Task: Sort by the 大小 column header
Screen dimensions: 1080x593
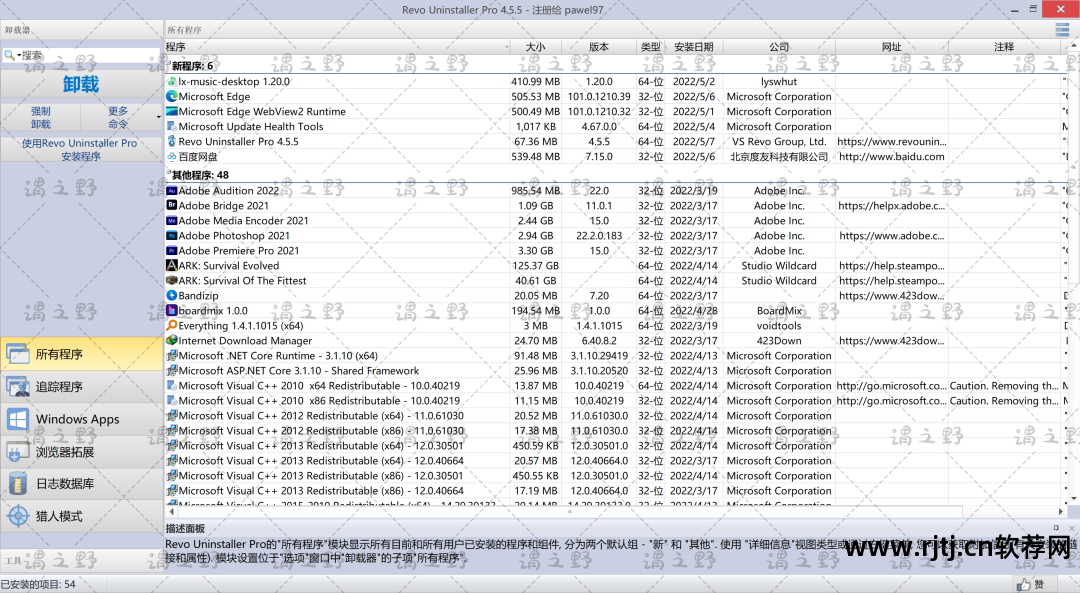Action: 536,47
